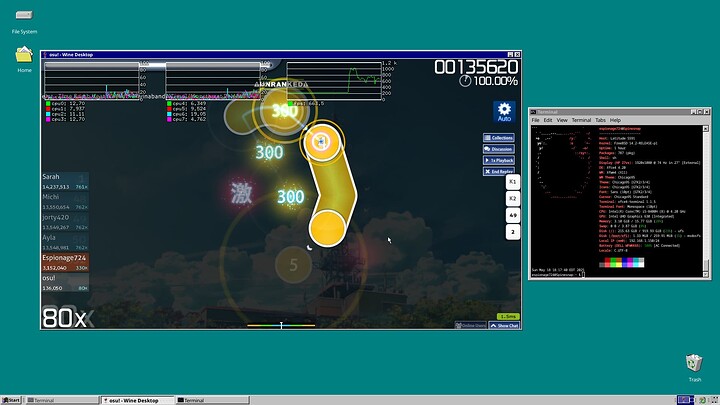Screen dimensions: 720x405
Task: Open the File System desktop icon
Action: click(x=24, y=22)
